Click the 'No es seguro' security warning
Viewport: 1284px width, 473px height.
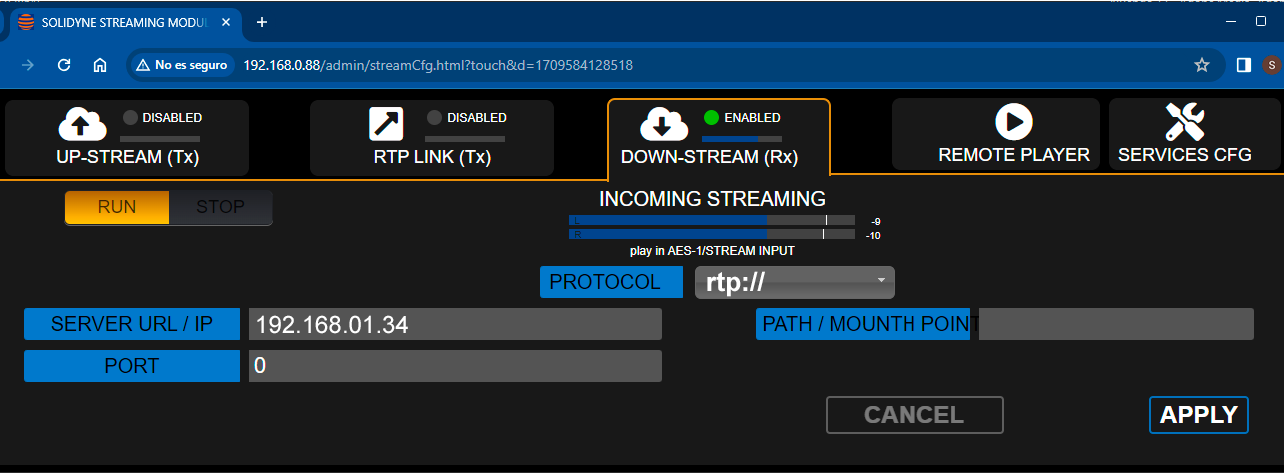[x=183, y=65]
